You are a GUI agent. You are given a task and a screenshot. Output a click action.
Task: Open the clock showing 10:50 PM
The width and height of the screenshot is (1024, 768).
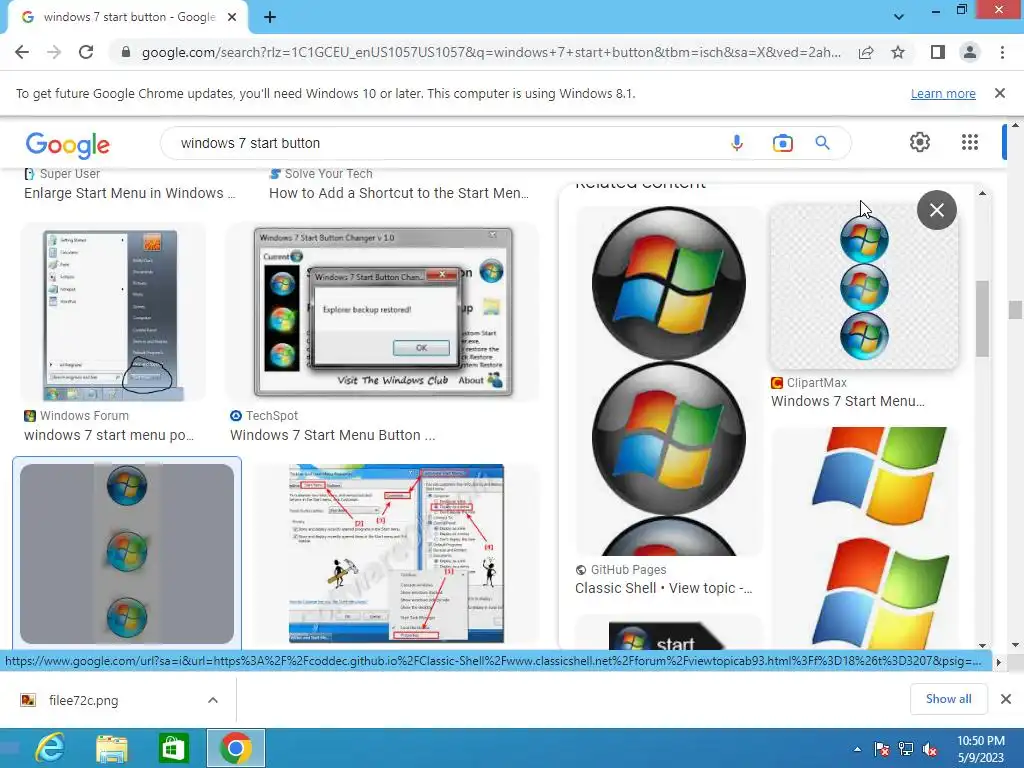(x=980, y=749)
